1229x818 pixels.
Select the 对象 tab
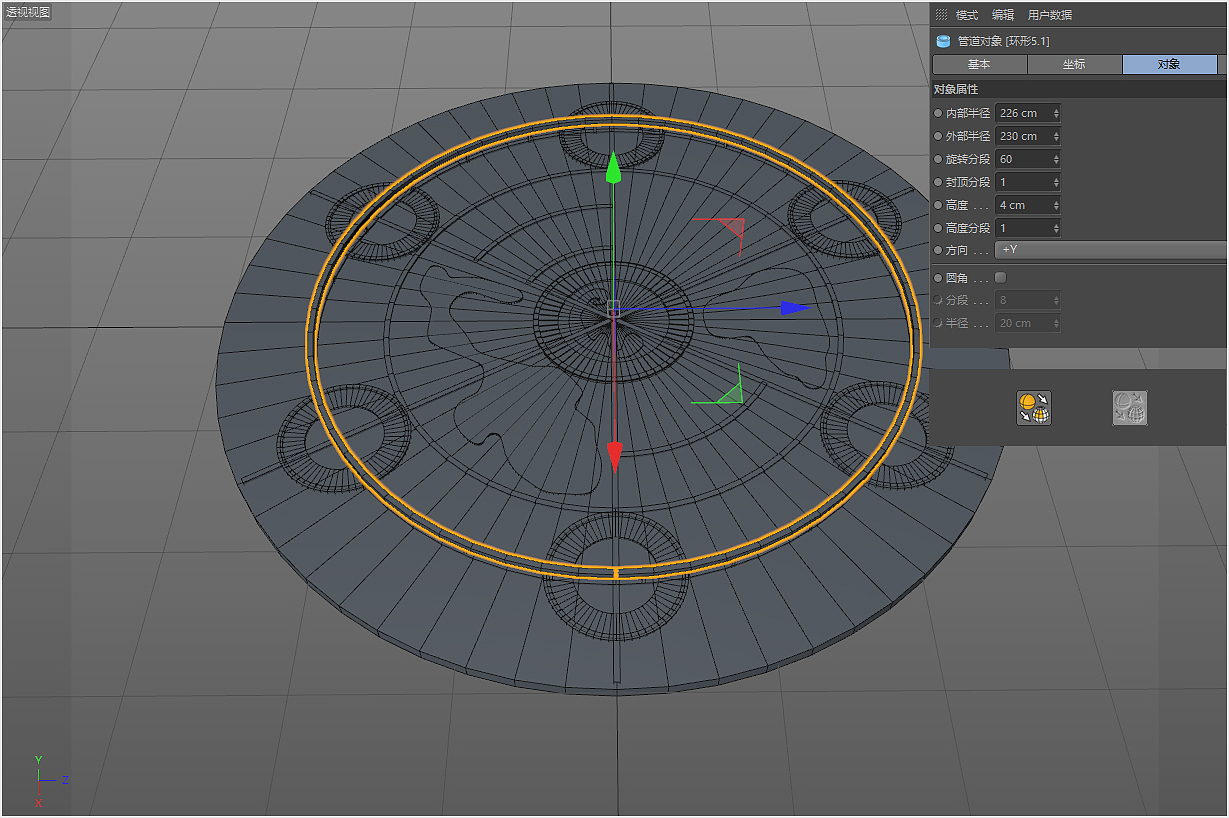pos(1169,64)
